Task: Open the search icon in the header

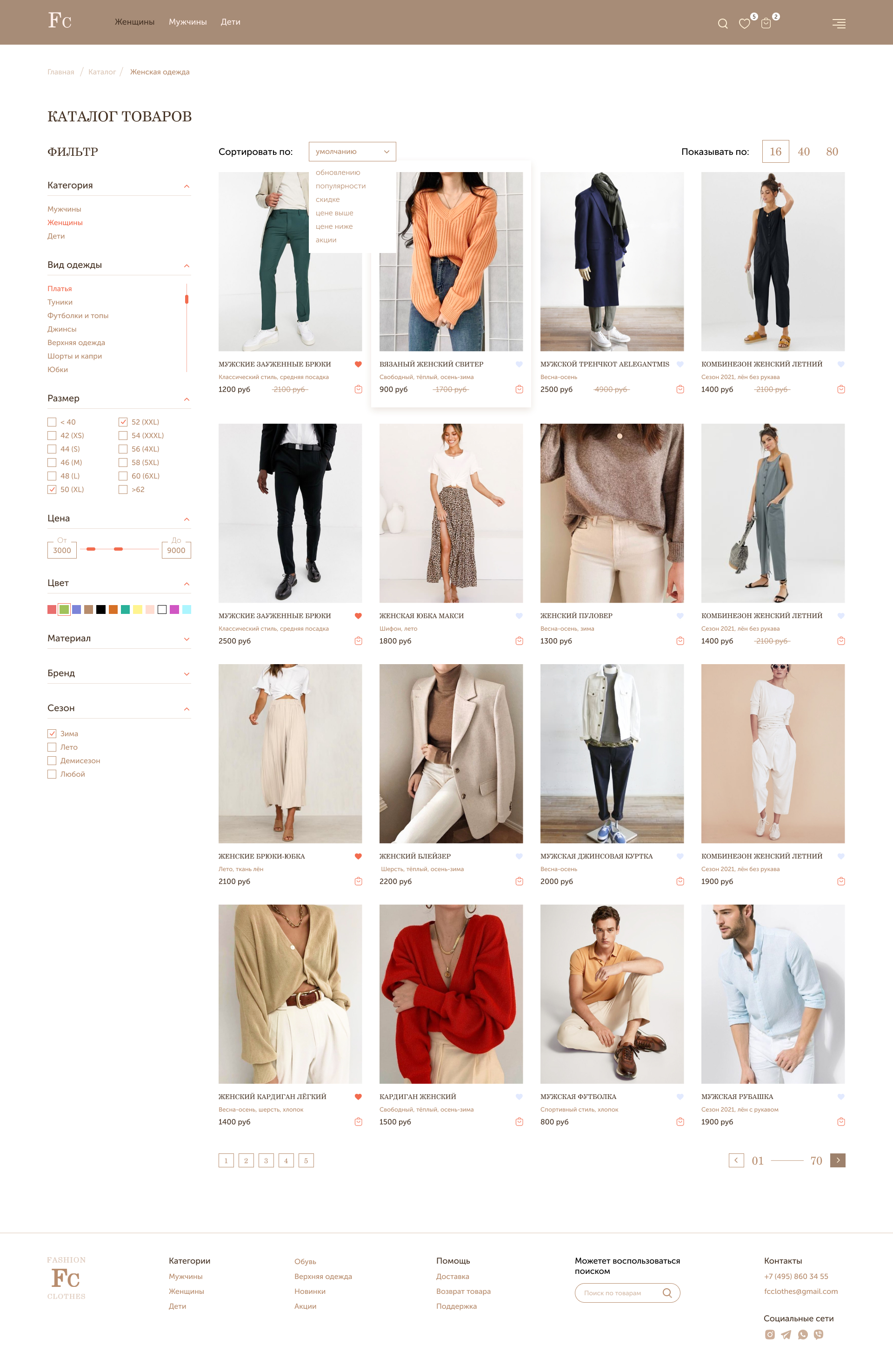Action: tap(722, 24)
